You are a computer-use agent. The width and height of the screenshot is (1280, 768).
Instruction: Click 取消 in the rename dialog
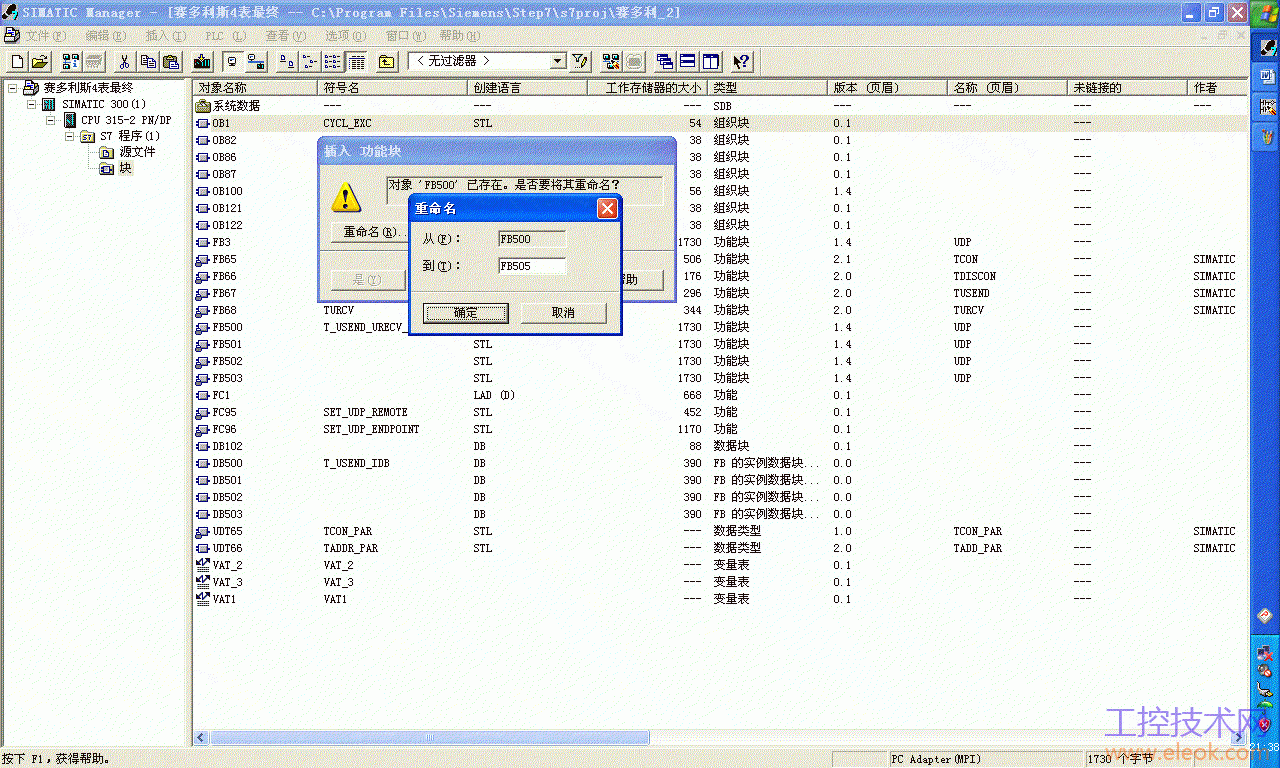(x=563, y=313)
